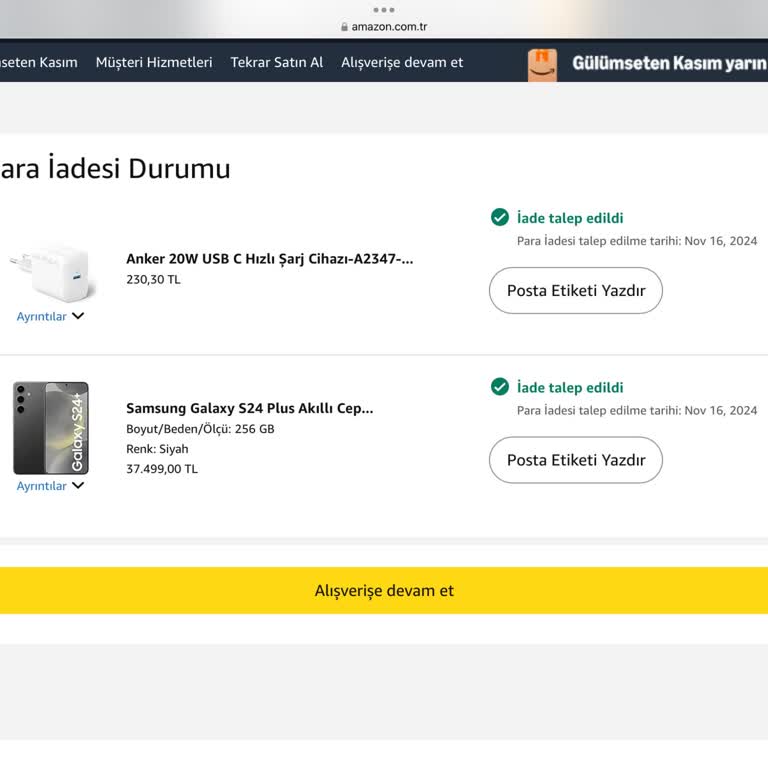768x768 pixels.
Task: Select the 230,30 TL price text
Action: point(153,279)
